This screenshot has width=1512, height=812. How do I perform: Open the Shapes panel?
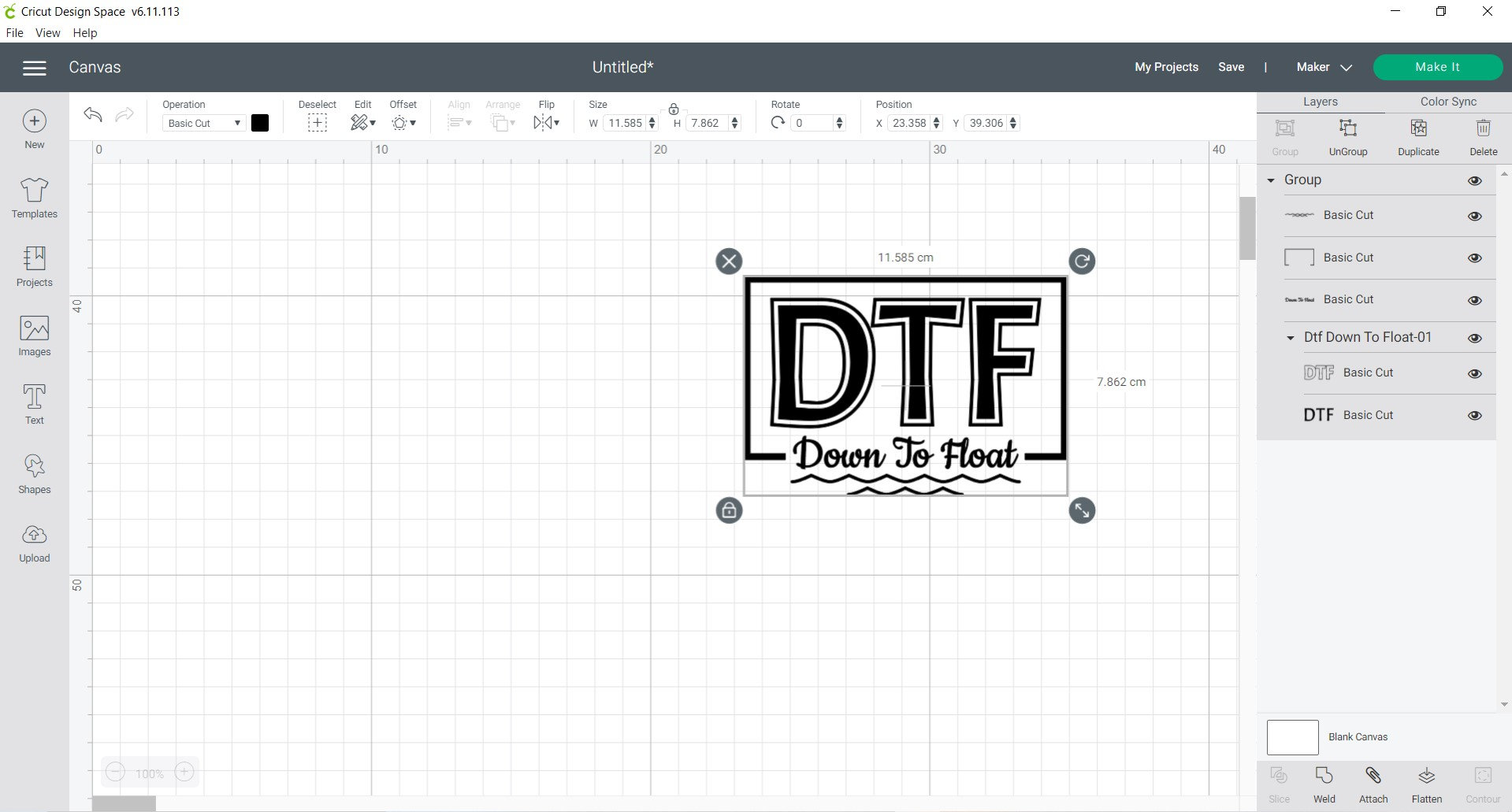[x=34, y=472]
